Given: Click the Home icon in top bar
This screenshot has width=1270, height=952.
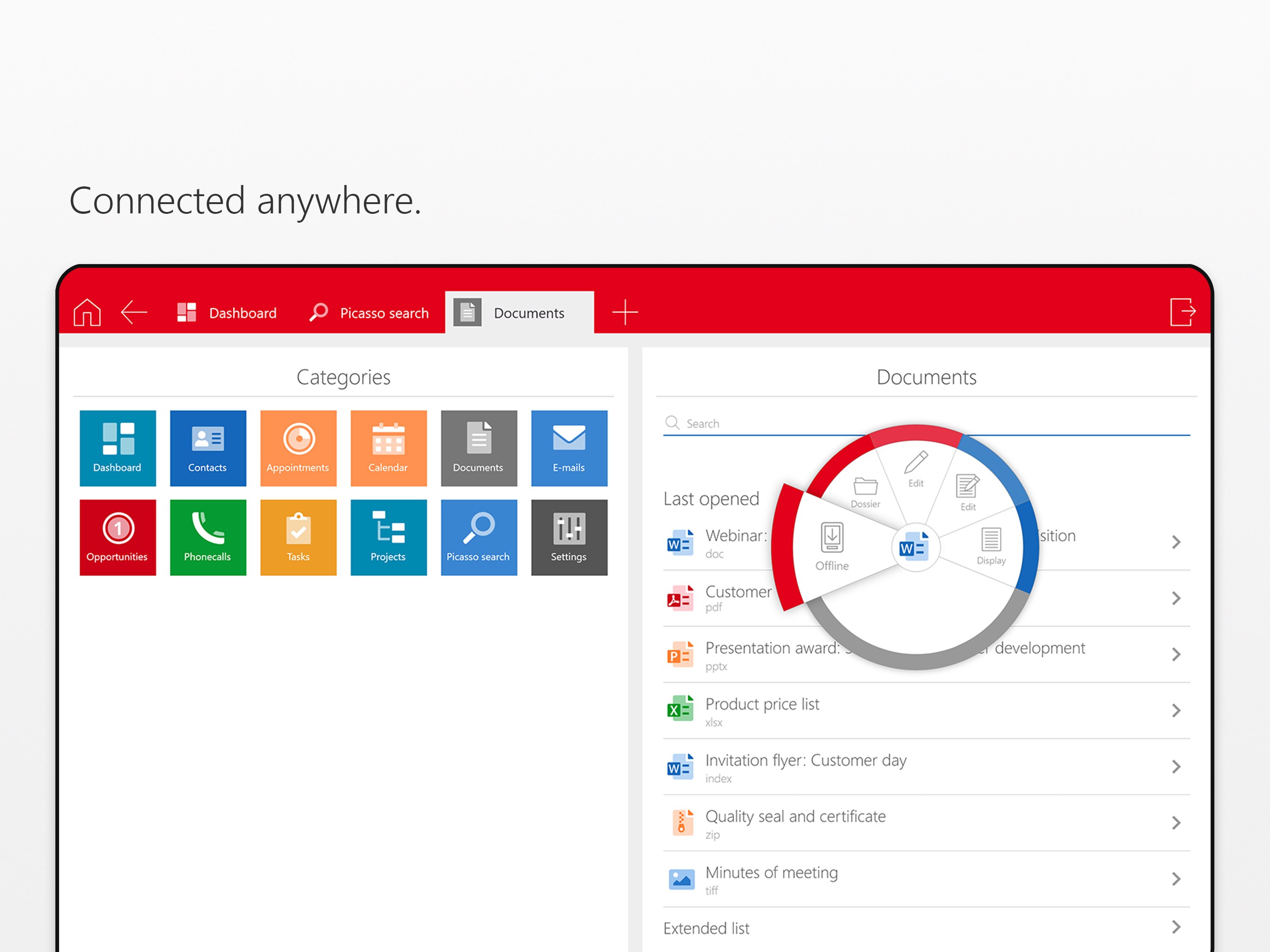Looking at the screenshot, I should click(x=87, y=312).
